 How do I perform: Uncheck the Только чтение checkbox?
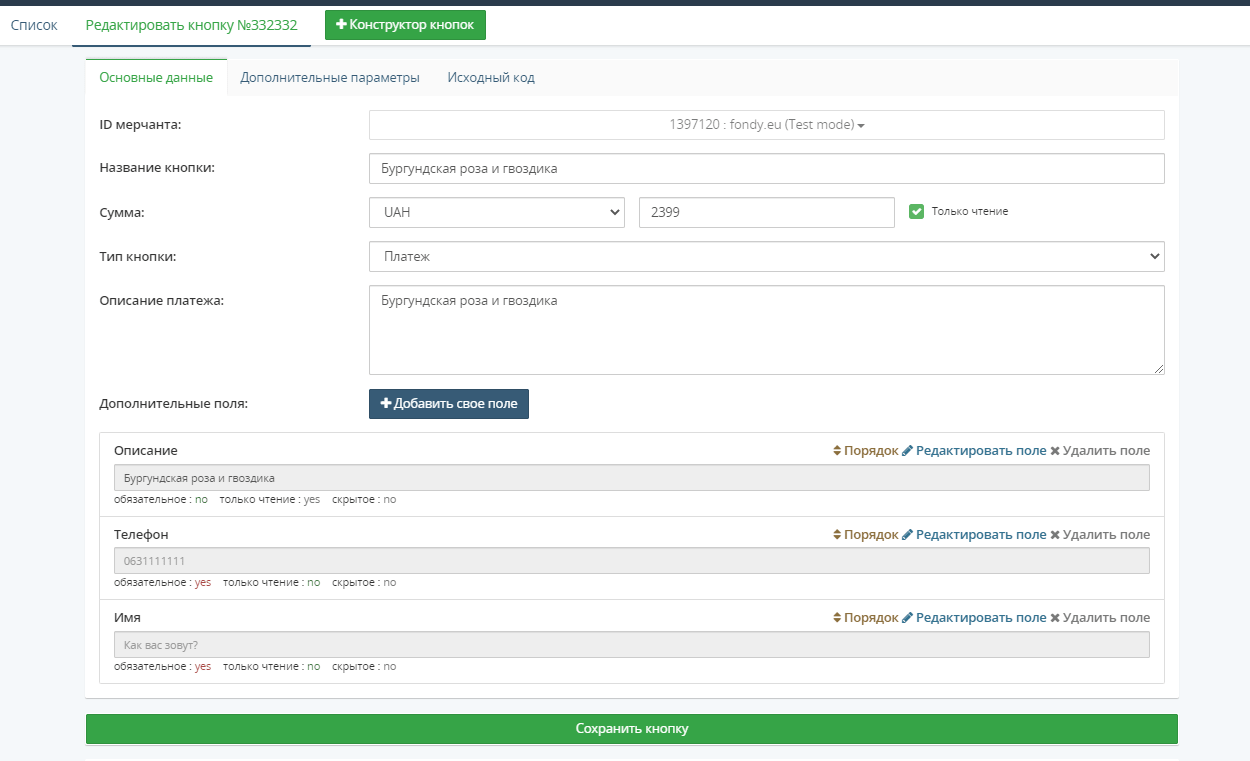coord(916,212)
